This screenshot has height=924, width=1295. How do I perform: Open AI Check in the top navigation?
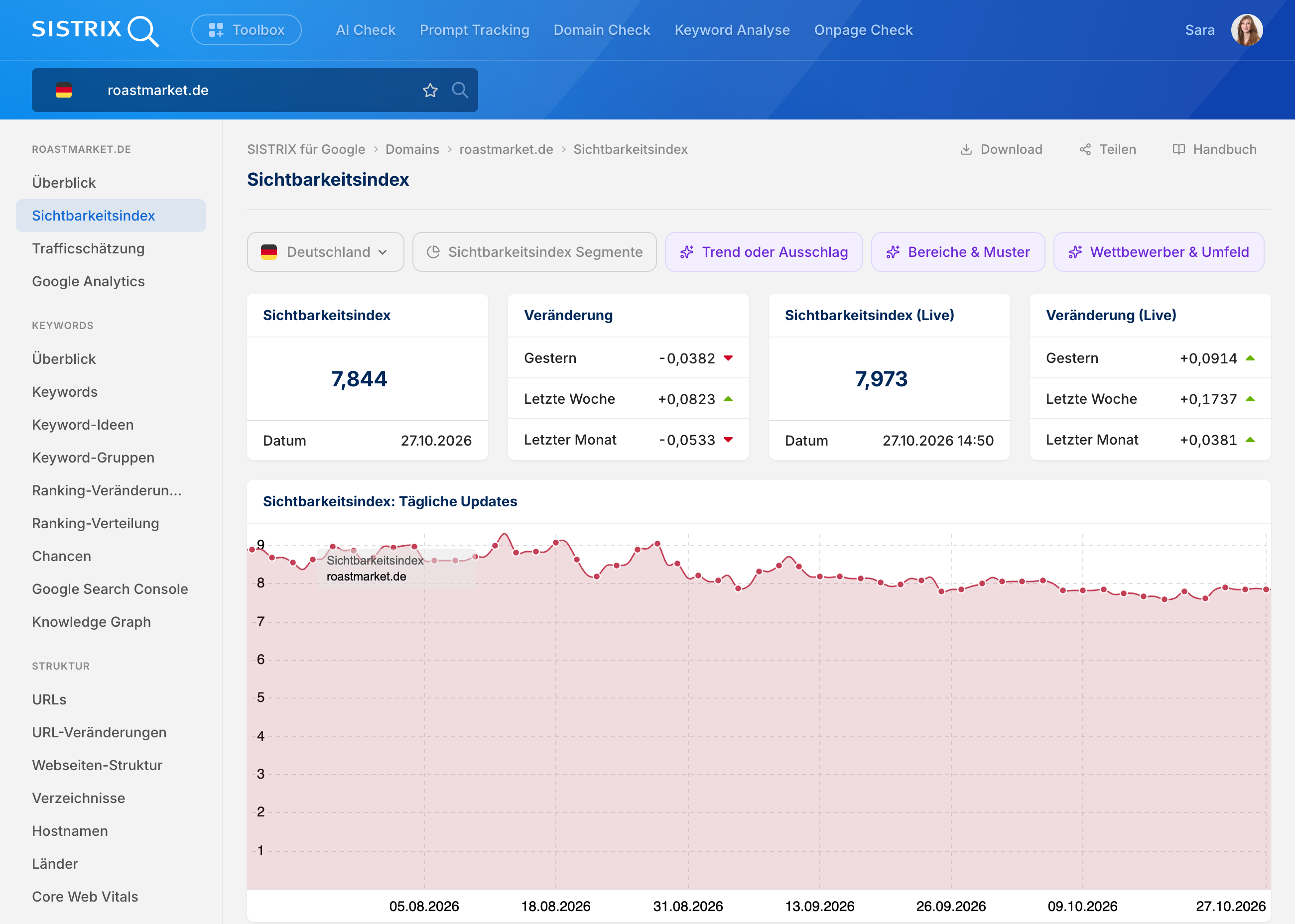366,30
